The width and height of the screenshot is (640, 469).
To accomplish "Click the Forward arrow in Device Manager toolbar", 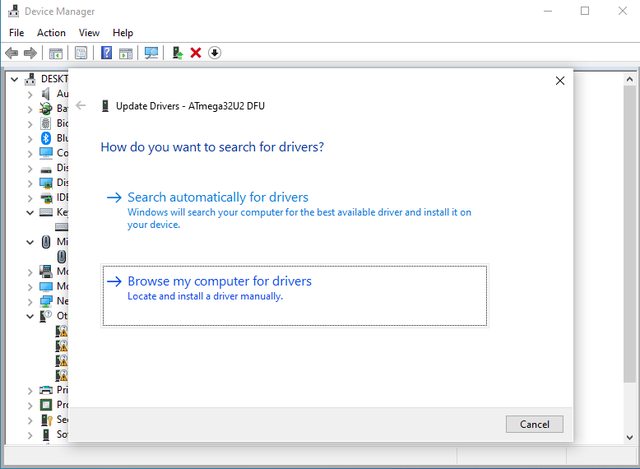I will pyautogui.click(x=31, y=53).
